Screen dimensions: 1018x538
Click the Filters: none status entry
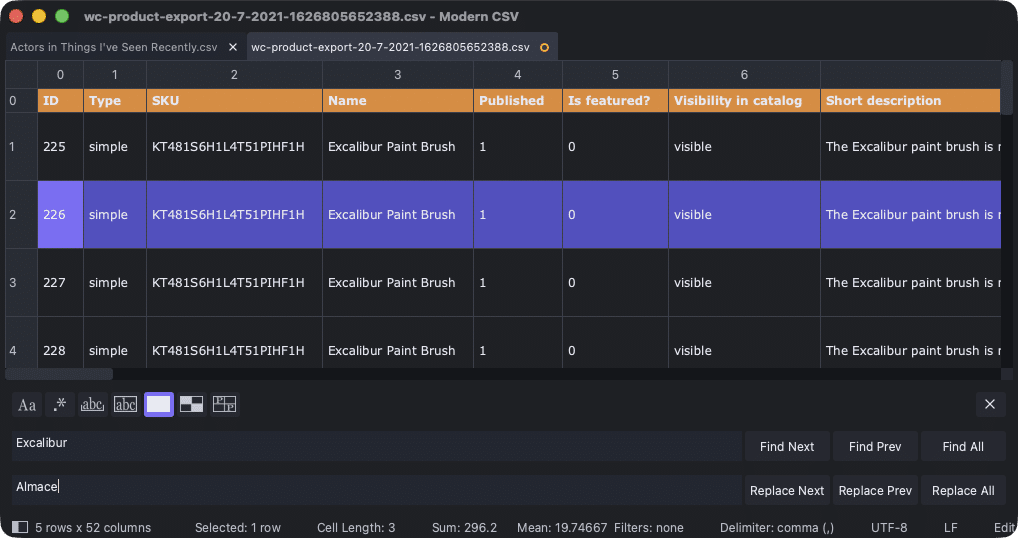click(649, 528)
